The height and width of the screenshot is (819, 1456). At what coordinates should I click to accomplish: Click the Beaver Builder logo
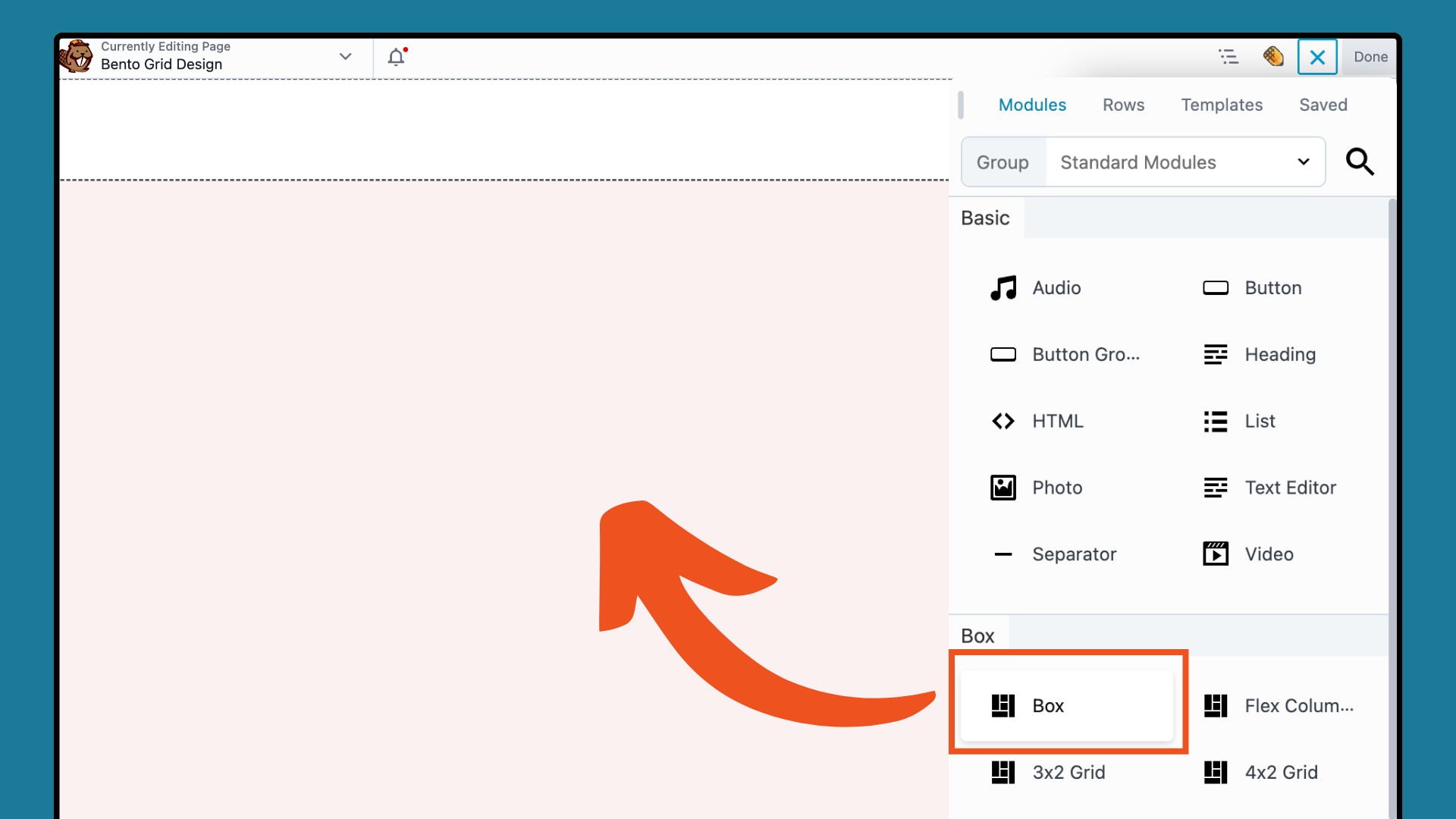(77, 57)
